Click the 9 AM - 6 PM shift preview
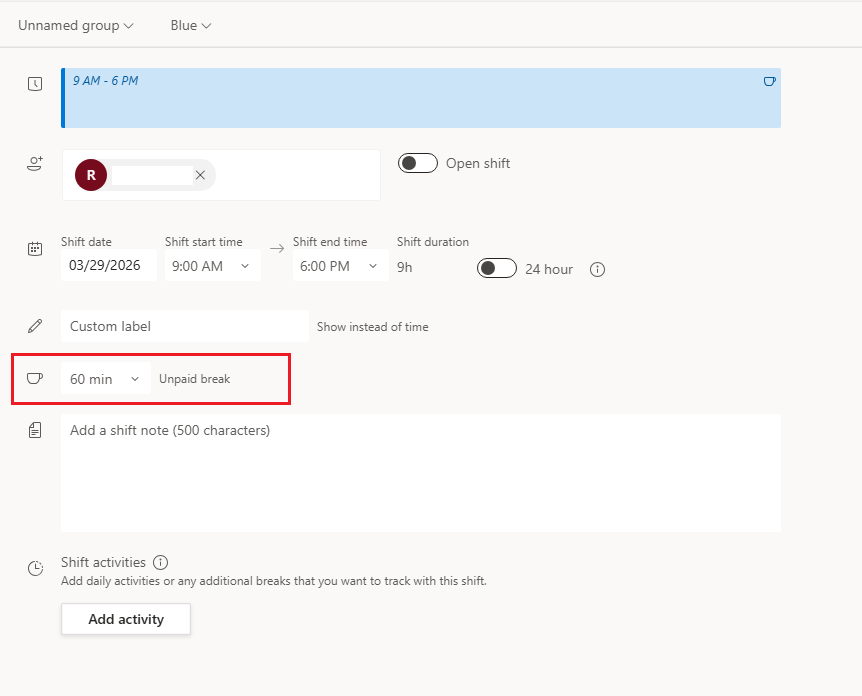 [421, 98]
